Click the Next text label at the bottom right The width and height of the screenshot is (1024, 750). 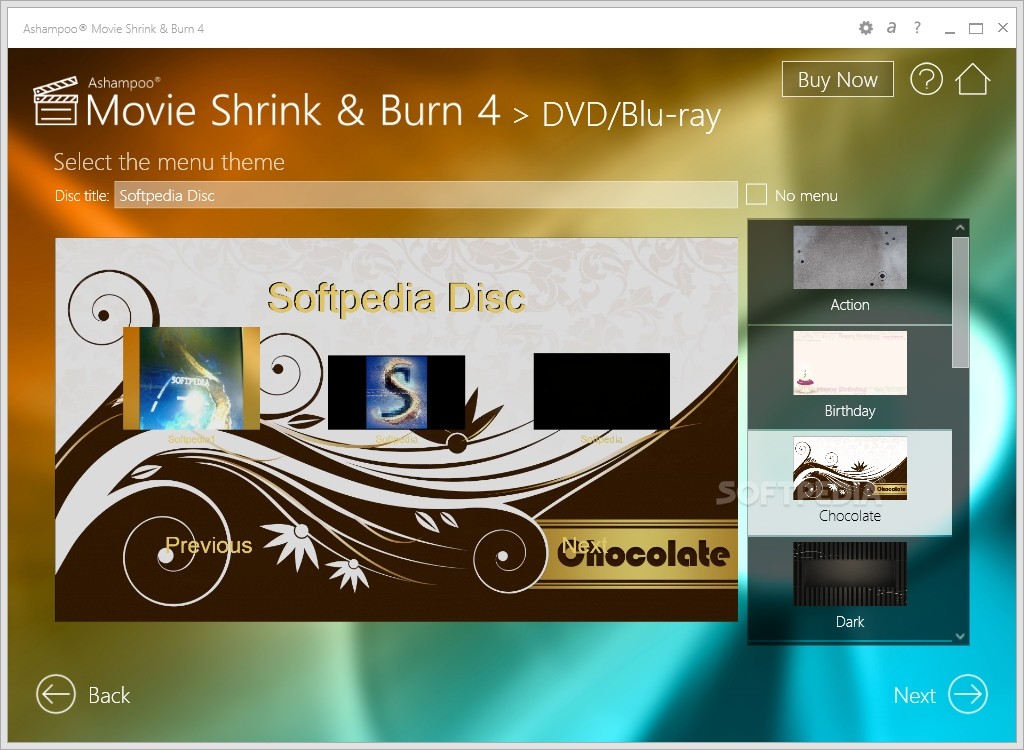(x=914, y=695)
